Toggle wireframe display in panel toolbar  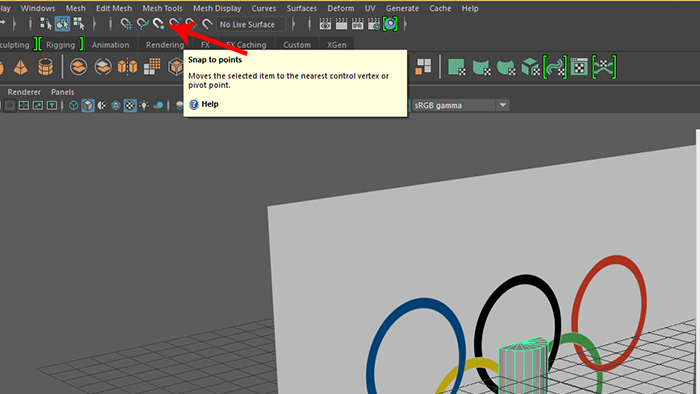click(x=74, y=105)
